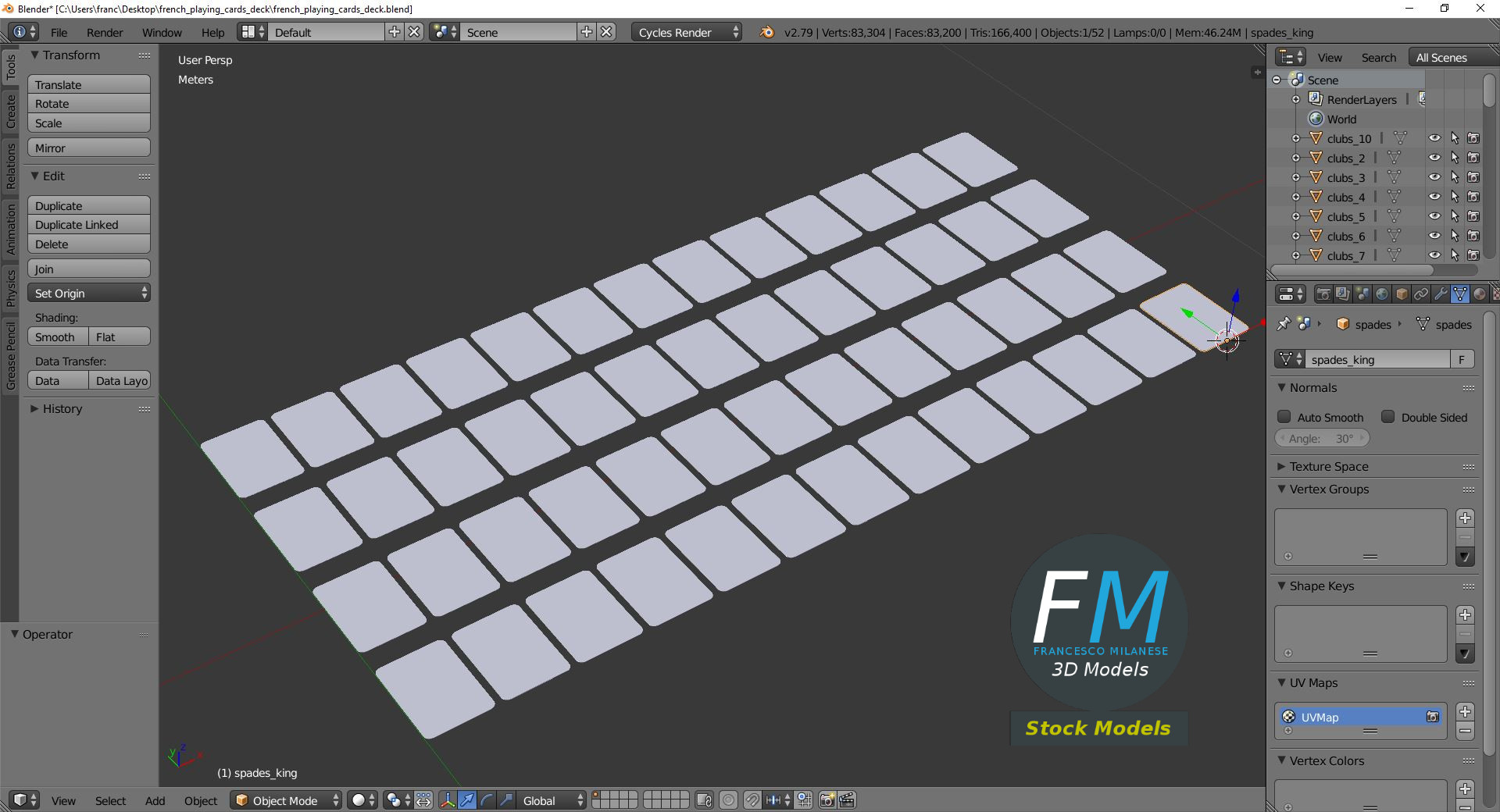Click the Delete button in Edit panel
1500x812 pixels.
[x=89, y=244]
